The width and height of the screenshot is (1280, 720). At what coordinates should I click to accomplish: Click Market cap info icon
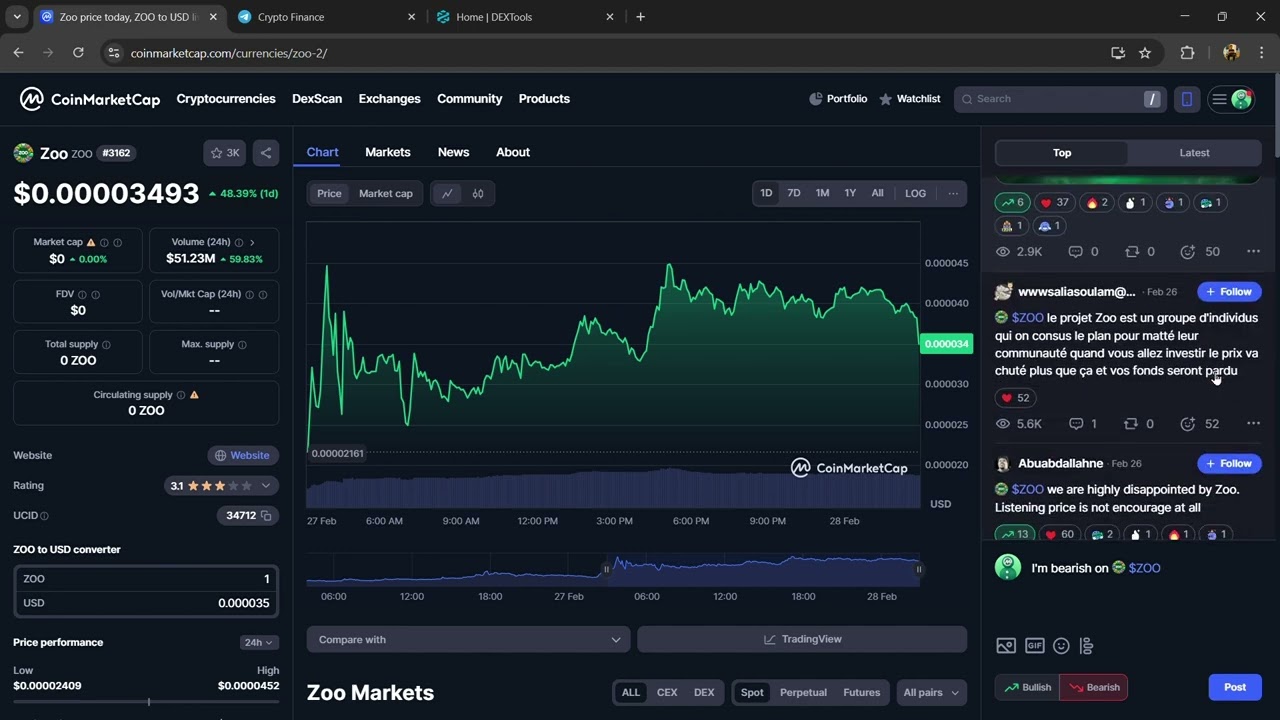(x=104, y=242)
